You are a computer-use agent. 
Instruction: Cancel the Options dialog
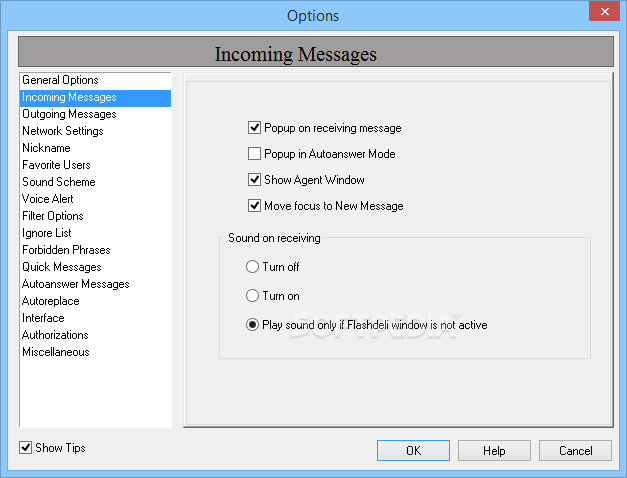pos(575,450)
